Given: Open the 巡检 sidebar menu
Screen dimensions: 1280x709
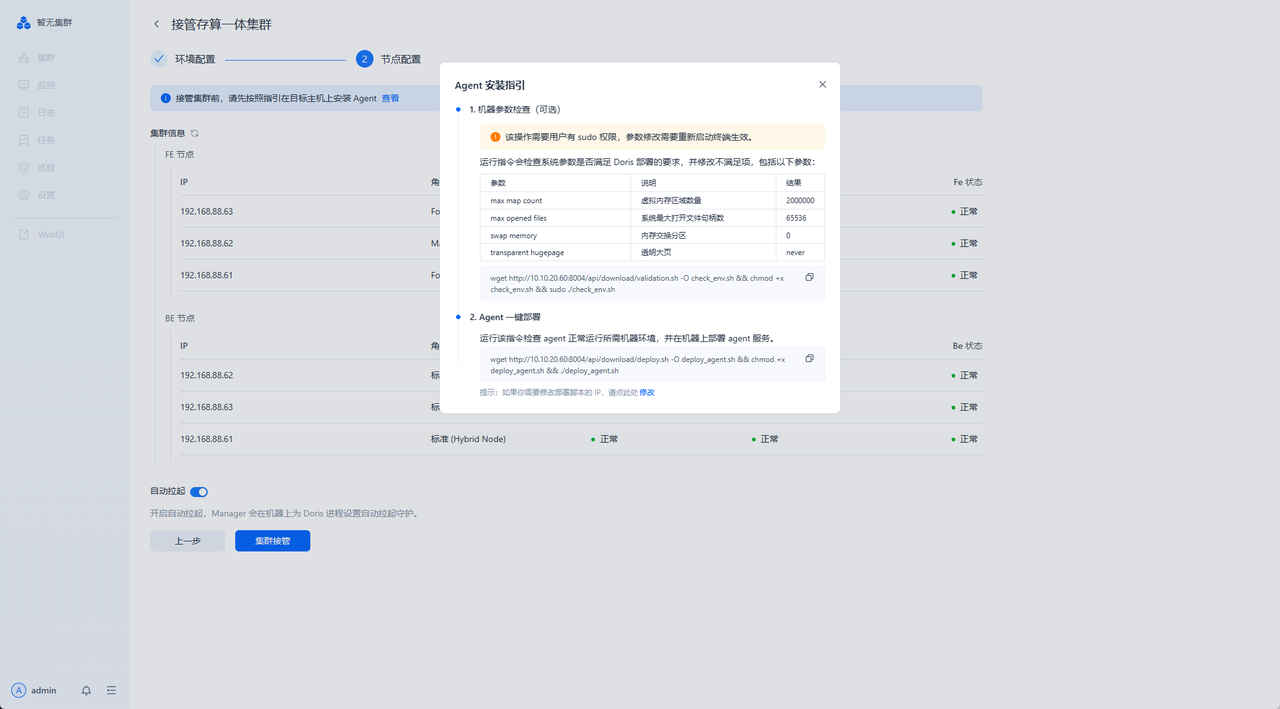Looking at the screenshot, I should (46, 167).
